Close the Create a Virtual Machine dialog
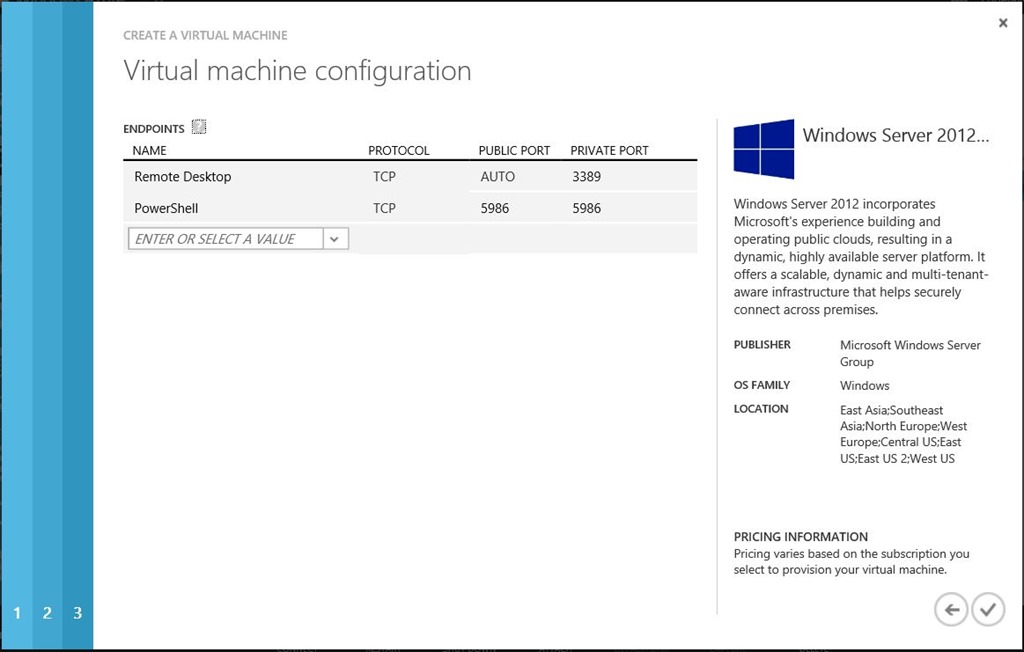Screen dimensions: 1024x652 [x=1003, y=23]
